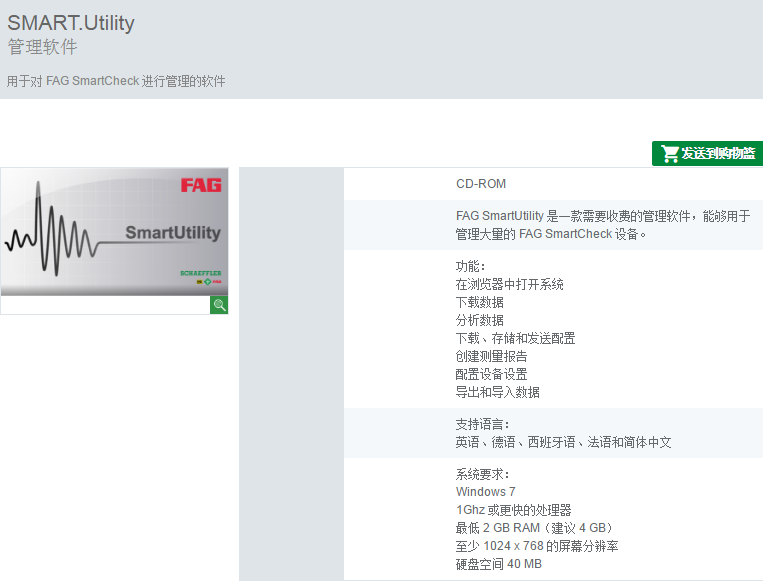The height and width of the screenshot is (581, 763).
Task: Click the 支持语言: heading
Action: click(482, 424)
